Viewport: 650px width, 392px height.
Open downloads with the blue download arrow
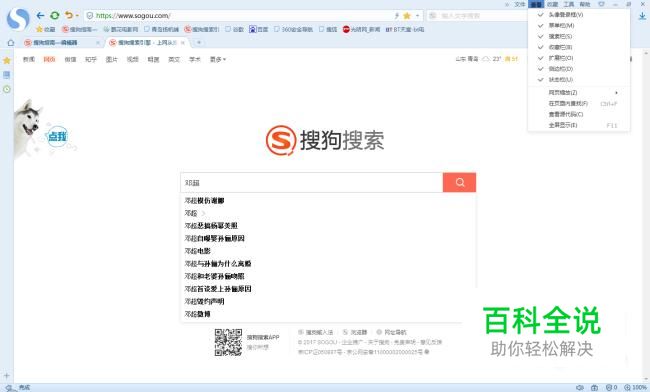point(642,16)
